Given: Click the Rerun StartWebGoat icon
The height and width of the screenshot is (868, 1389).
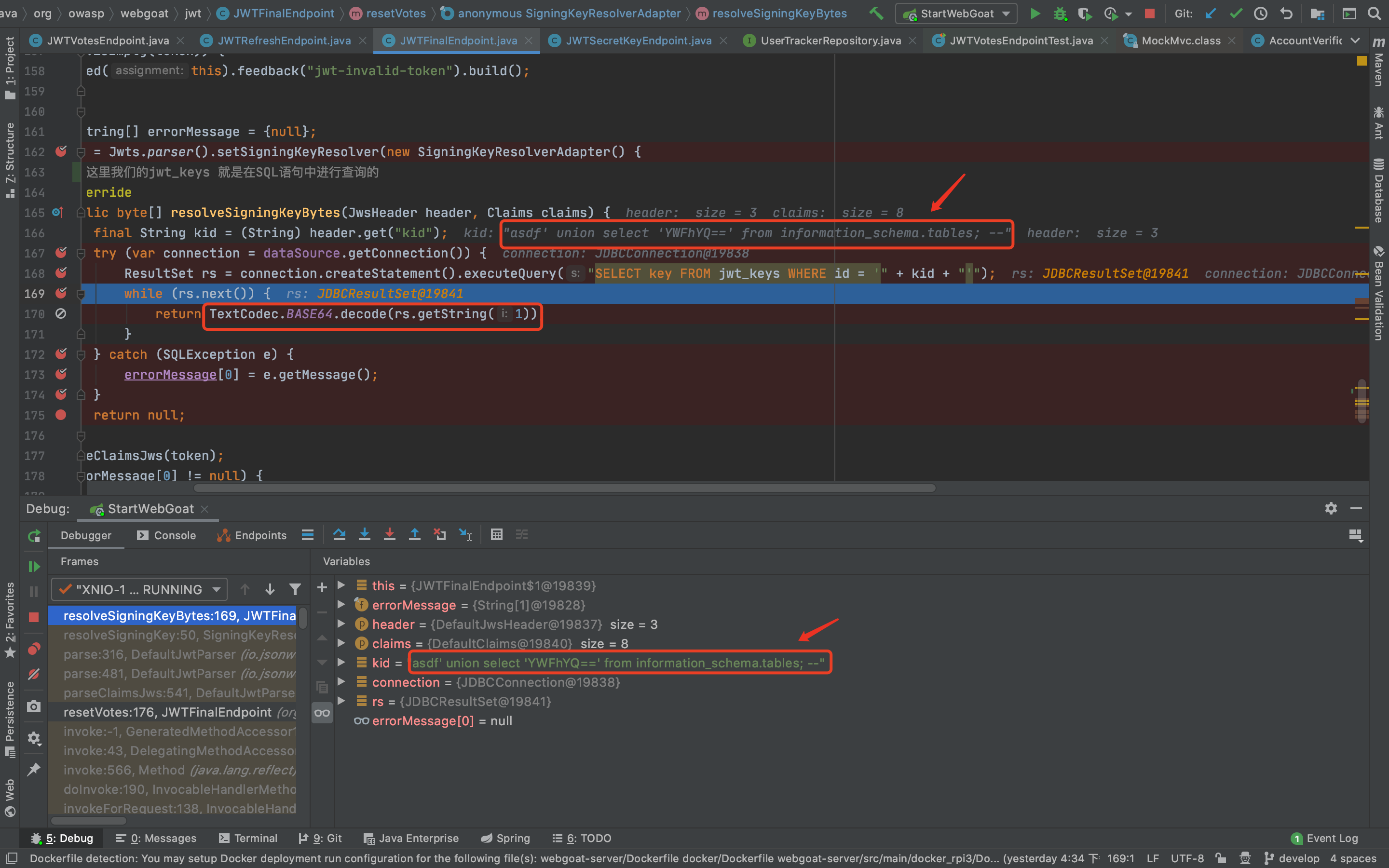Looking at the screenshot, I should [34, 536].
